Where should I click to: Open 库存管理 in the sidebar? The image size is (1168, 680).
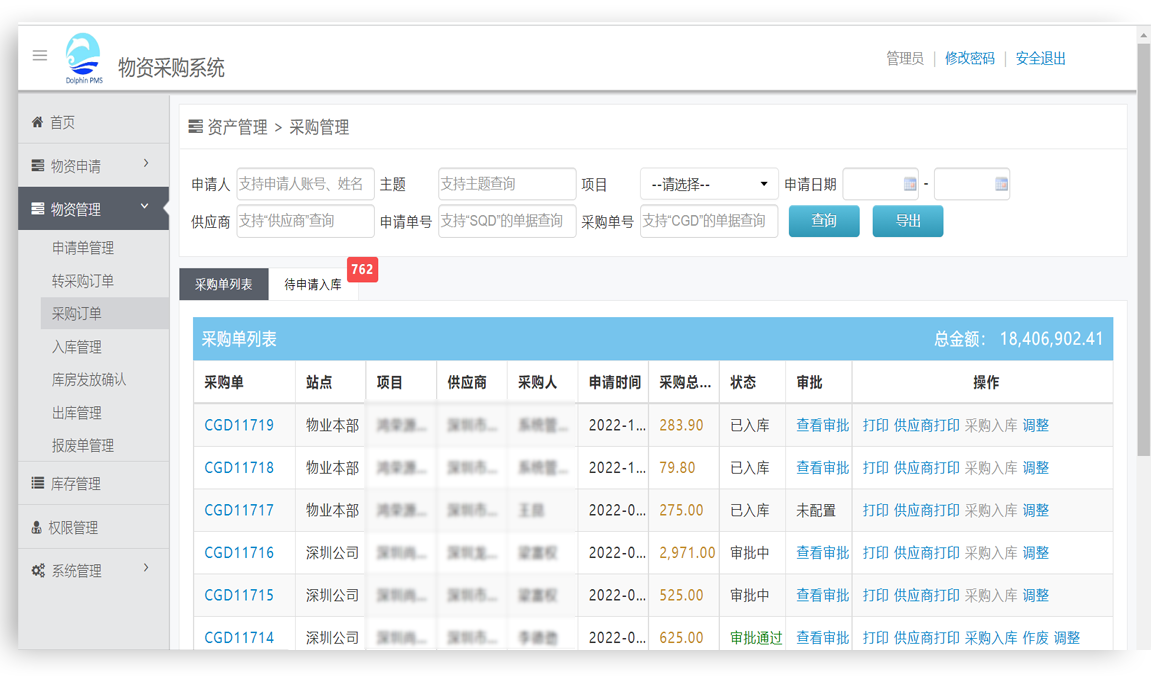tap(76, 484)
